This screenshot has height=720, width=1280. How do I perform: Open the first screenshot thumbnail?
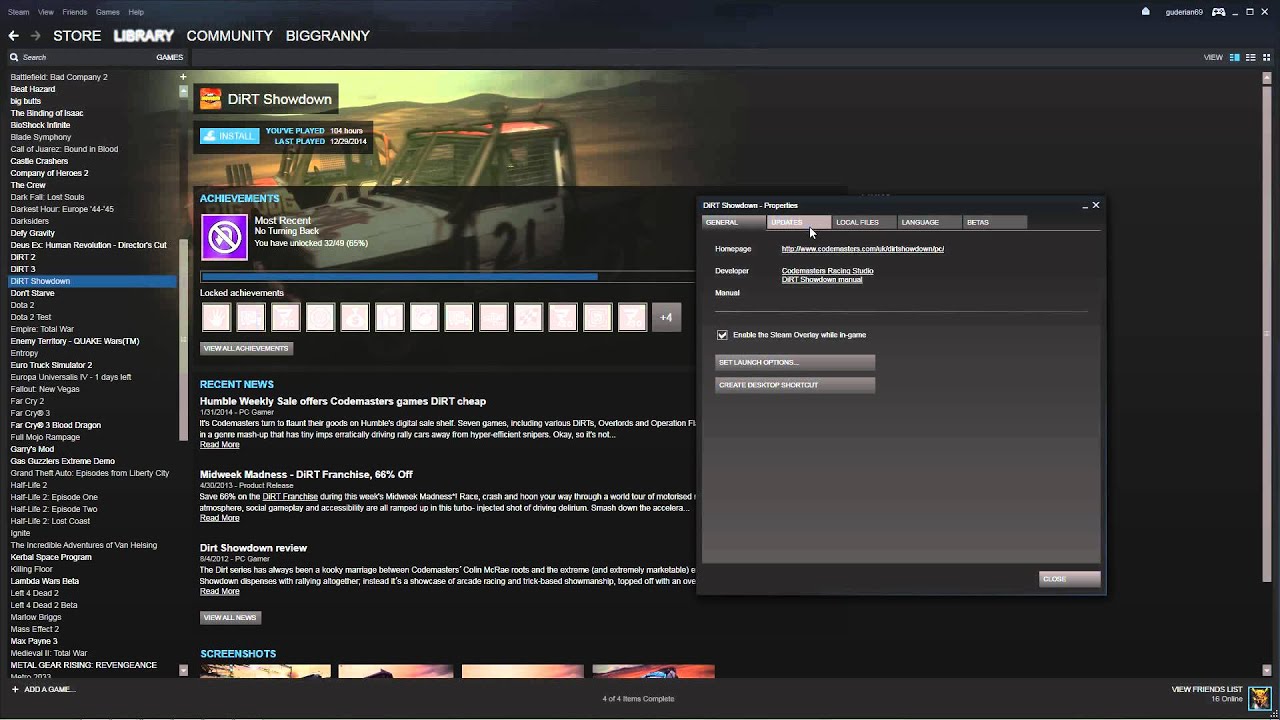tap(265, 671)
